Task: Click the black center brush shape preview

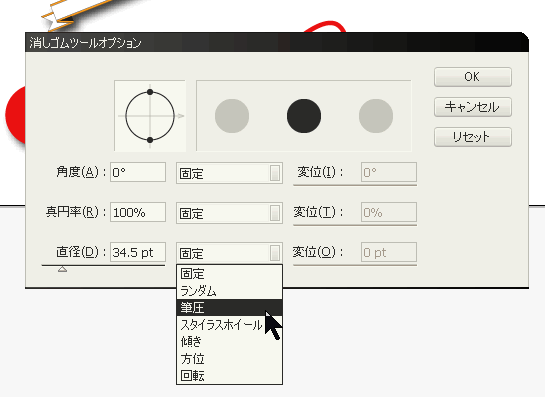Action: [x=304, y=116]
